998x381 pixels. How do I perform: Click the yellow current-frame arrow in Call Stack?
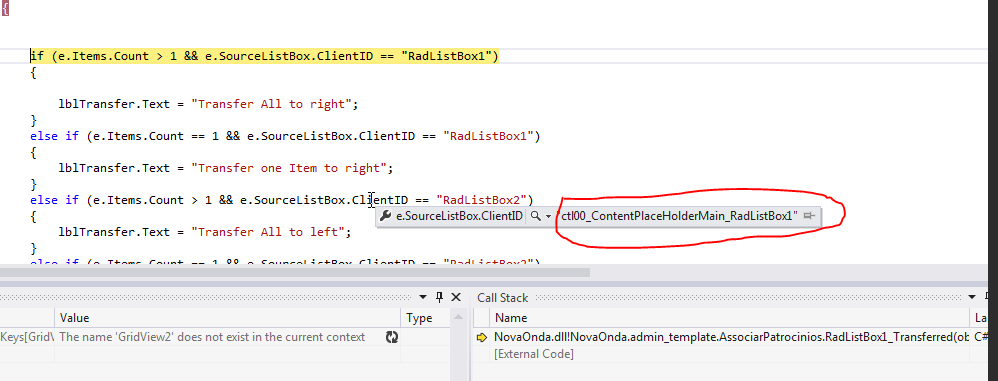pos(482,337)
